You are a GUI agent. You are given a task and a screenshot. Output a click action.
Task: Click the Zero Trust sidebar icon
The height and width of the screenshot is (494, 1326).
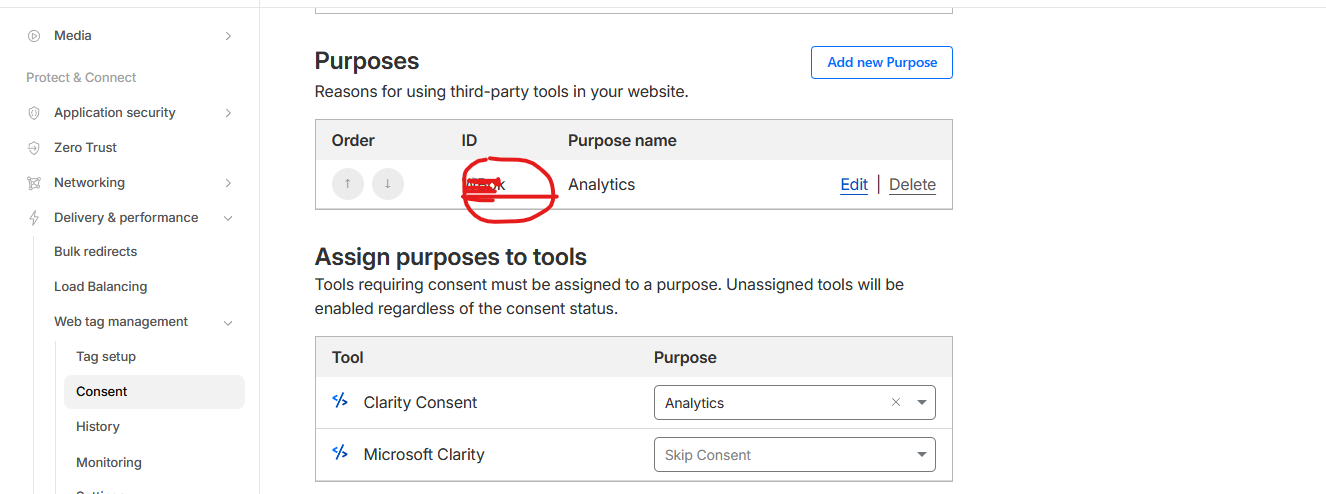[34, 148]
